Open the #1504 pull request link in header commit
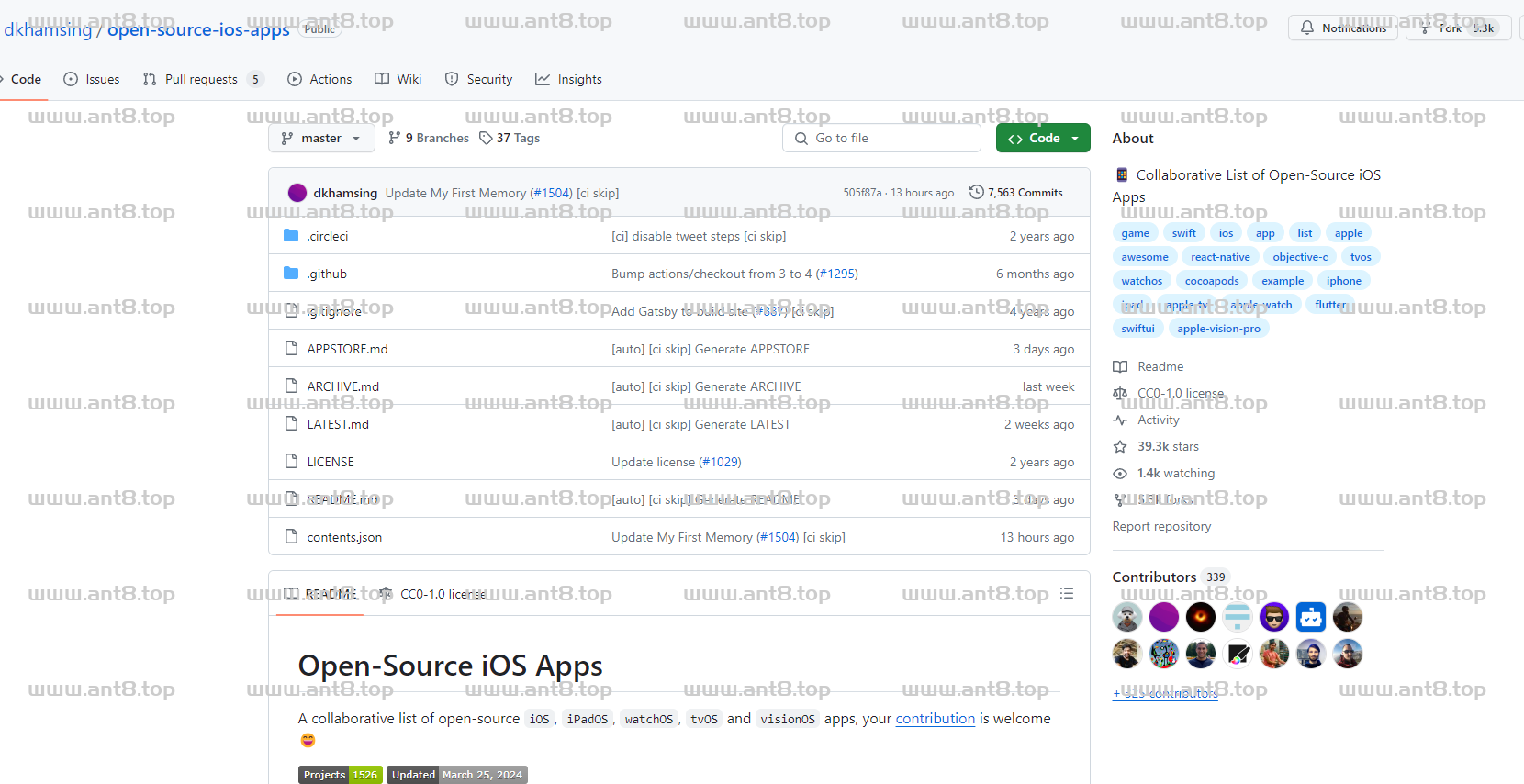The height and width of the screenshot is (784, 1524). click(551, 193)
